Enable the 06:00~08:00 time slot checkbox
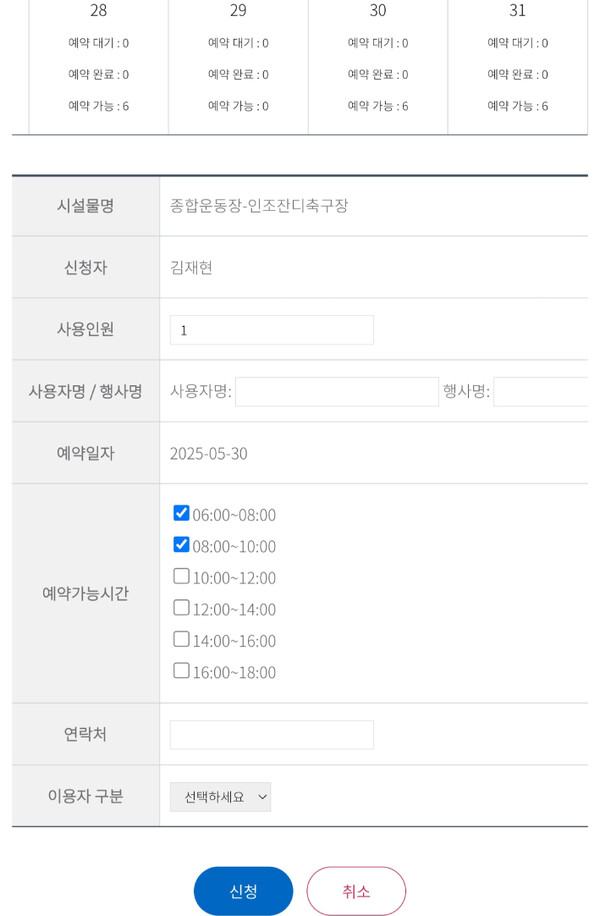 pyautogui.click(x=180, y=512)
